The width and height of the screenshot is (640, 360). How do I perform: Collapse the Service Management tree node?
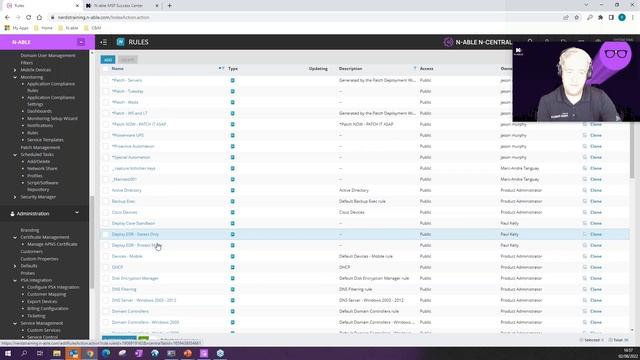click(x=15, y=323)
